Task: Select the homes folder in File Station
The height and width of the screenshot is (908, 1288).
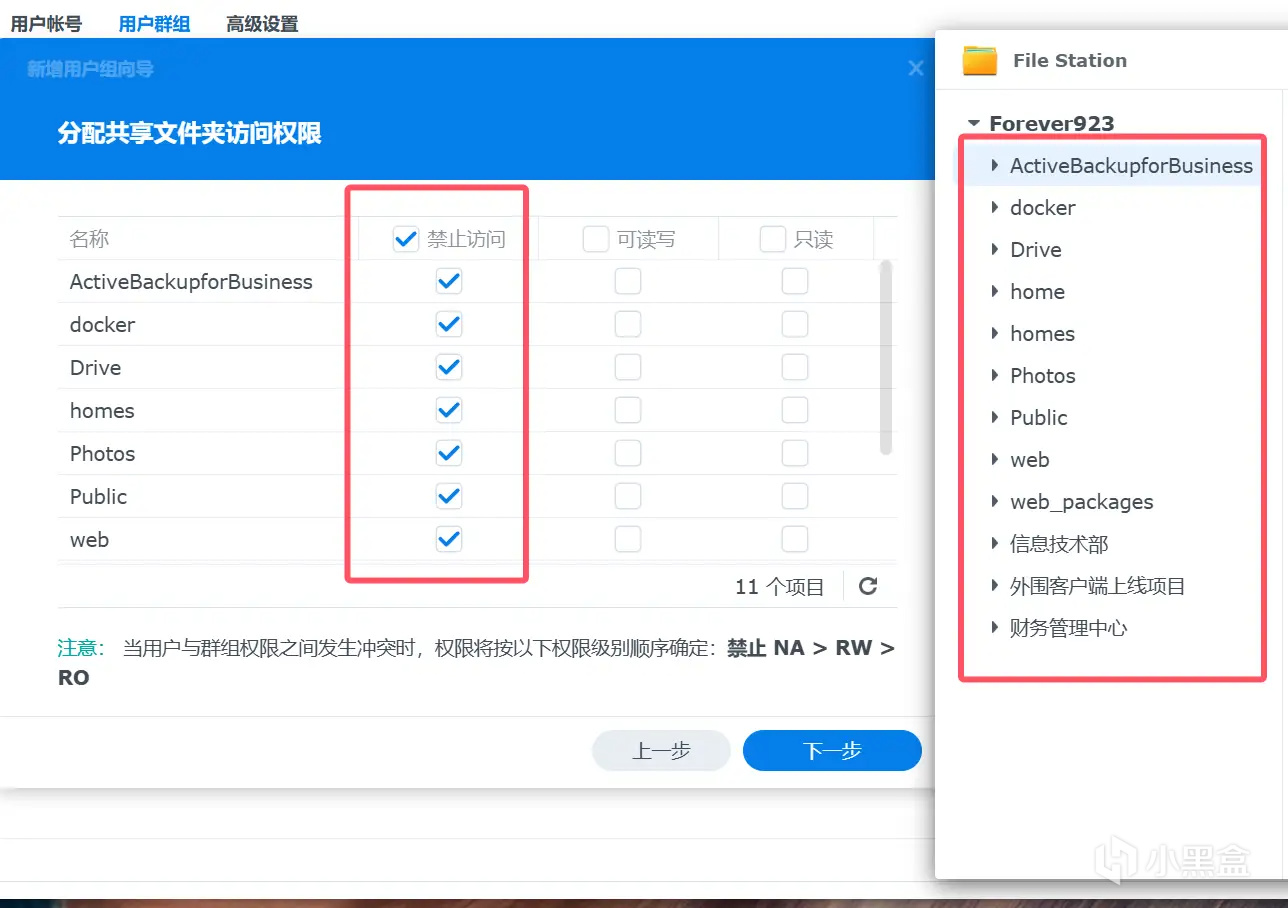Action: click(x=1043, y=334)
